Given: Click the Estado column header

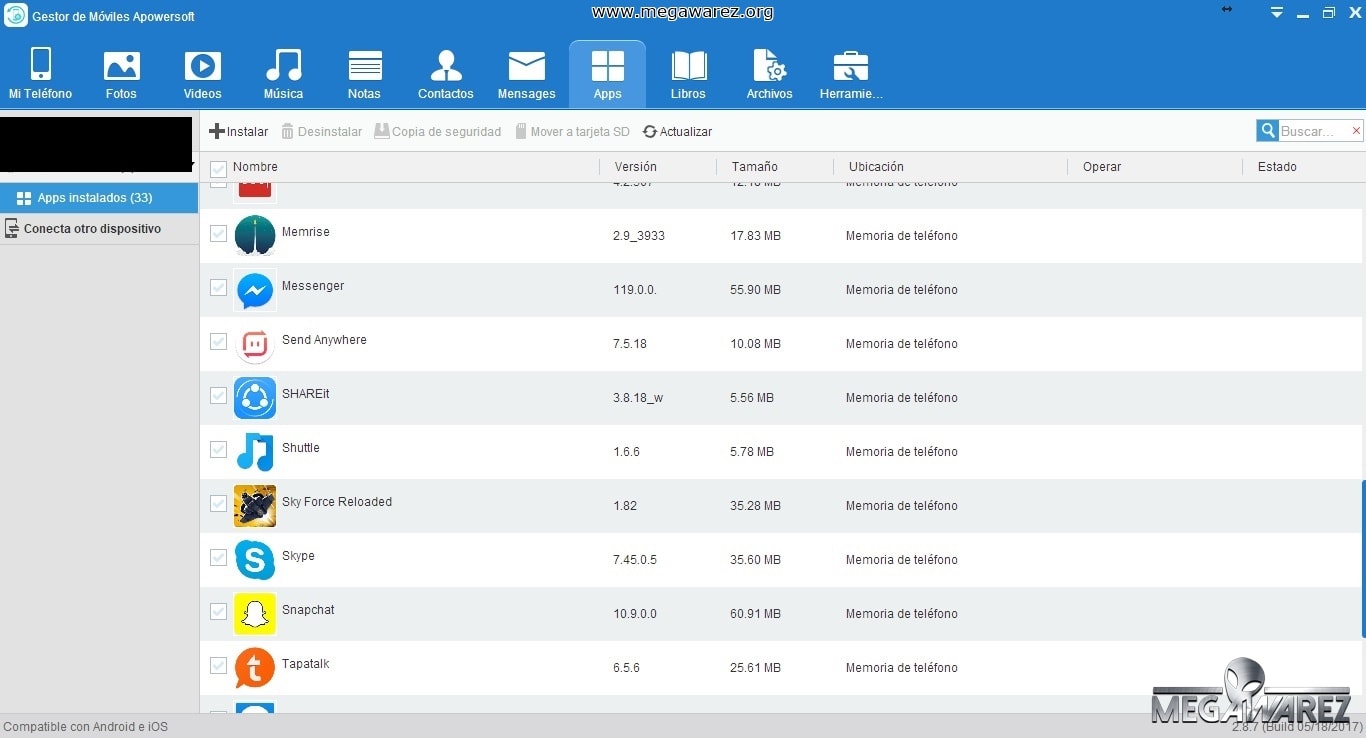Looking at the screenshot, I should (1277, 167).
